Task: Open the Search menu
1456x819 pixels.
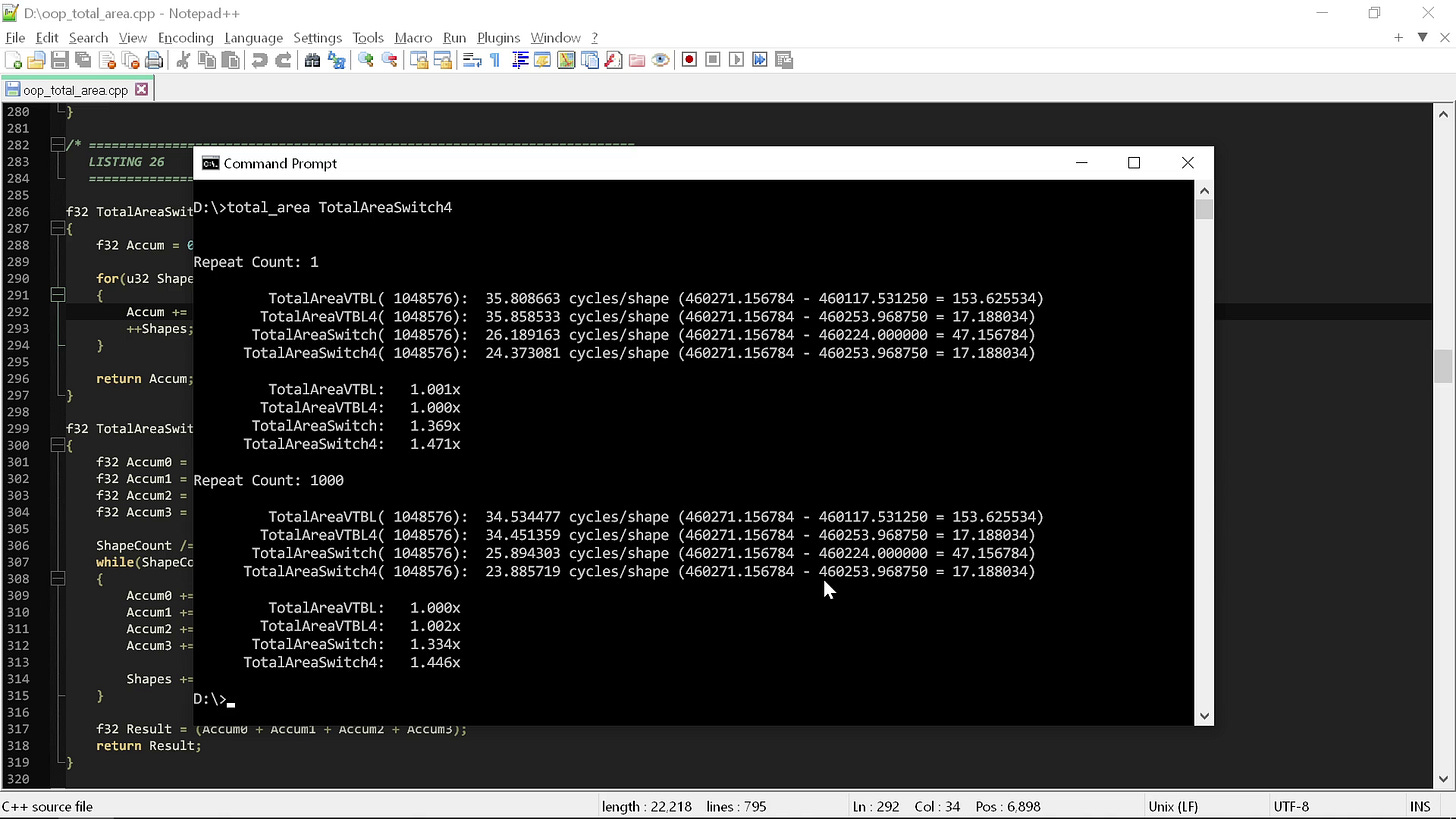Action: 88,37
